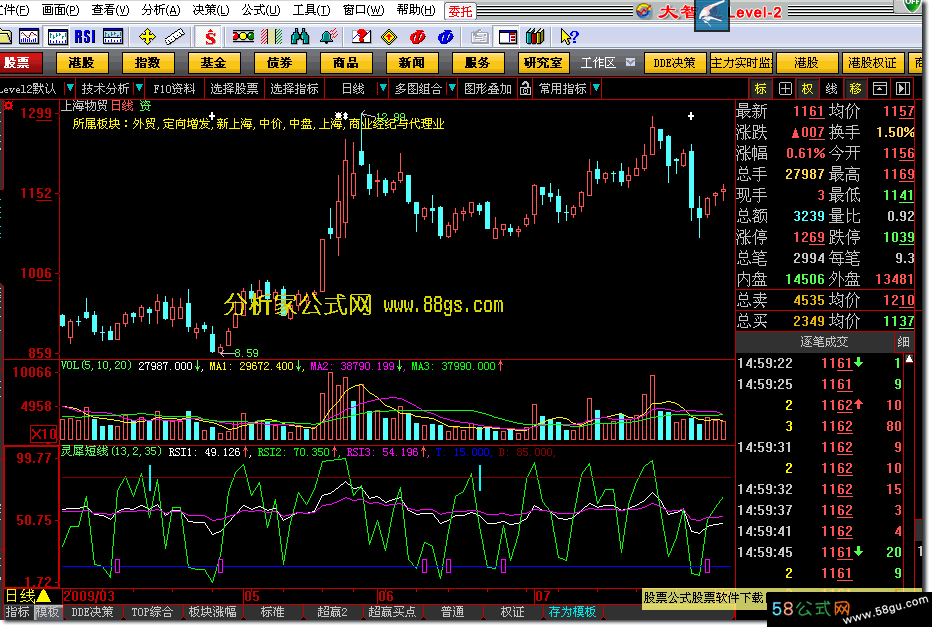Toggle the 线 button
The image size is (932, 627).
tap(831, 89)
